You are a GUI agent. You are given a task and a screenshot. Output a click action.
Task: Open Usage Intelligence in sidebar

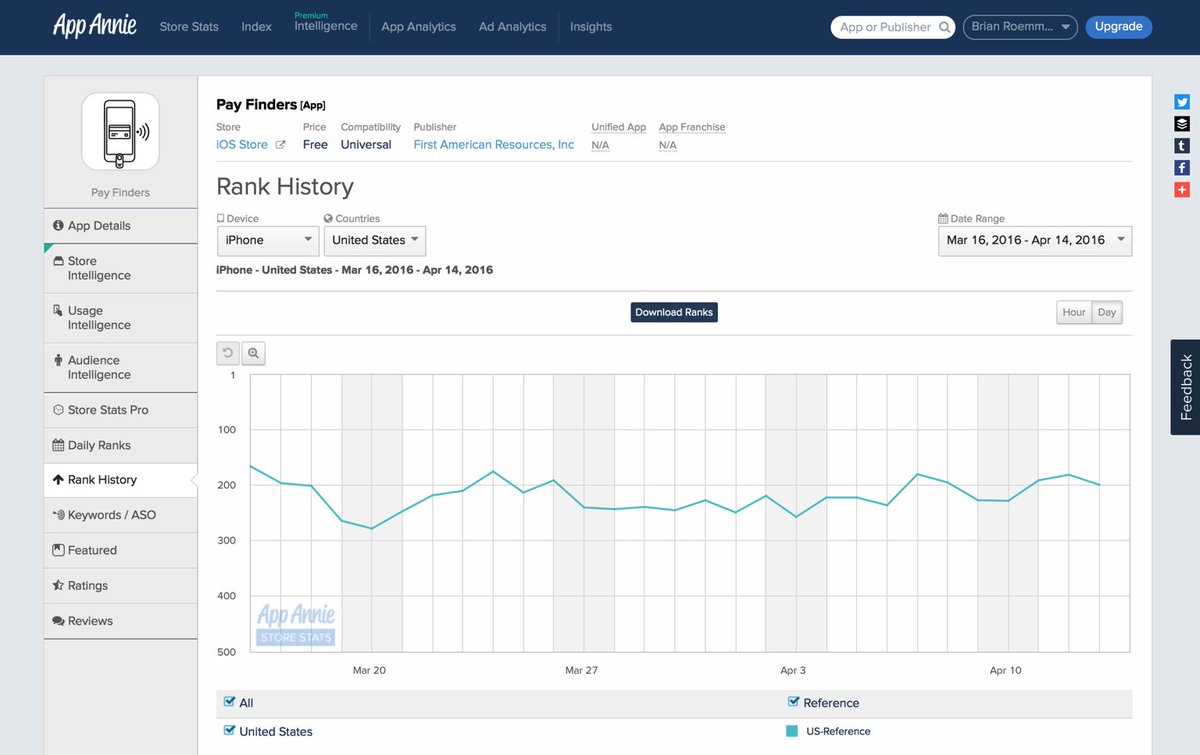coord(121,318)
